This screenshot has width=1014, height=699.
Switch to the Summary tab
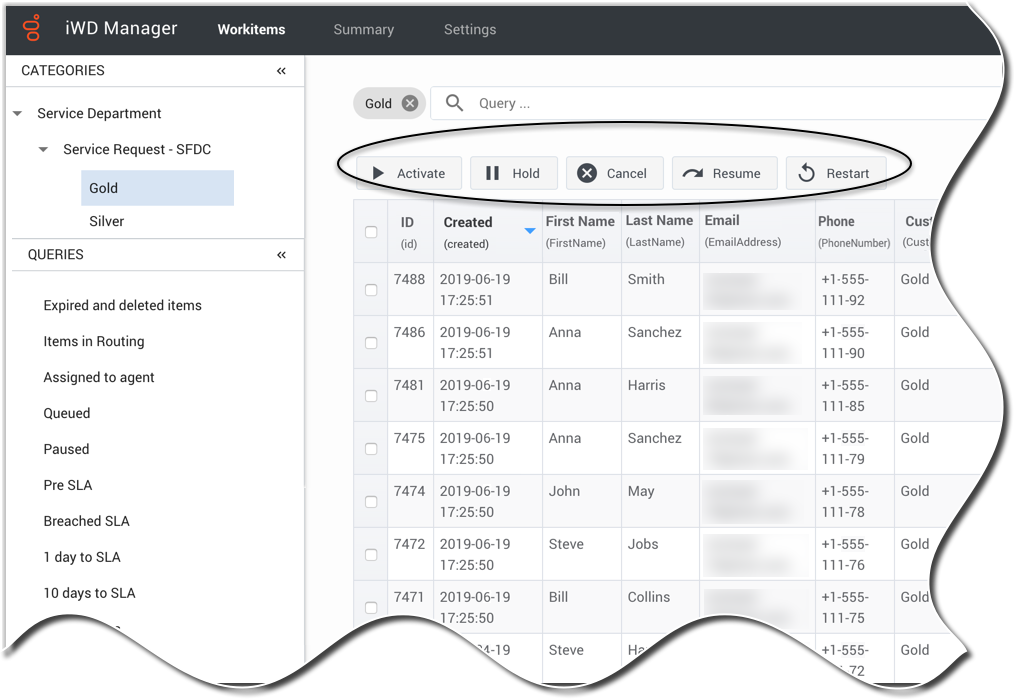tap(363, 29)
